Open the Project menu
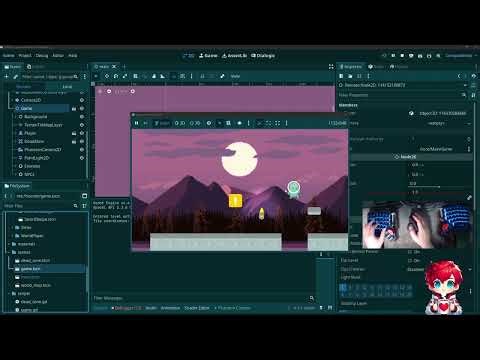 click(25, 56)
